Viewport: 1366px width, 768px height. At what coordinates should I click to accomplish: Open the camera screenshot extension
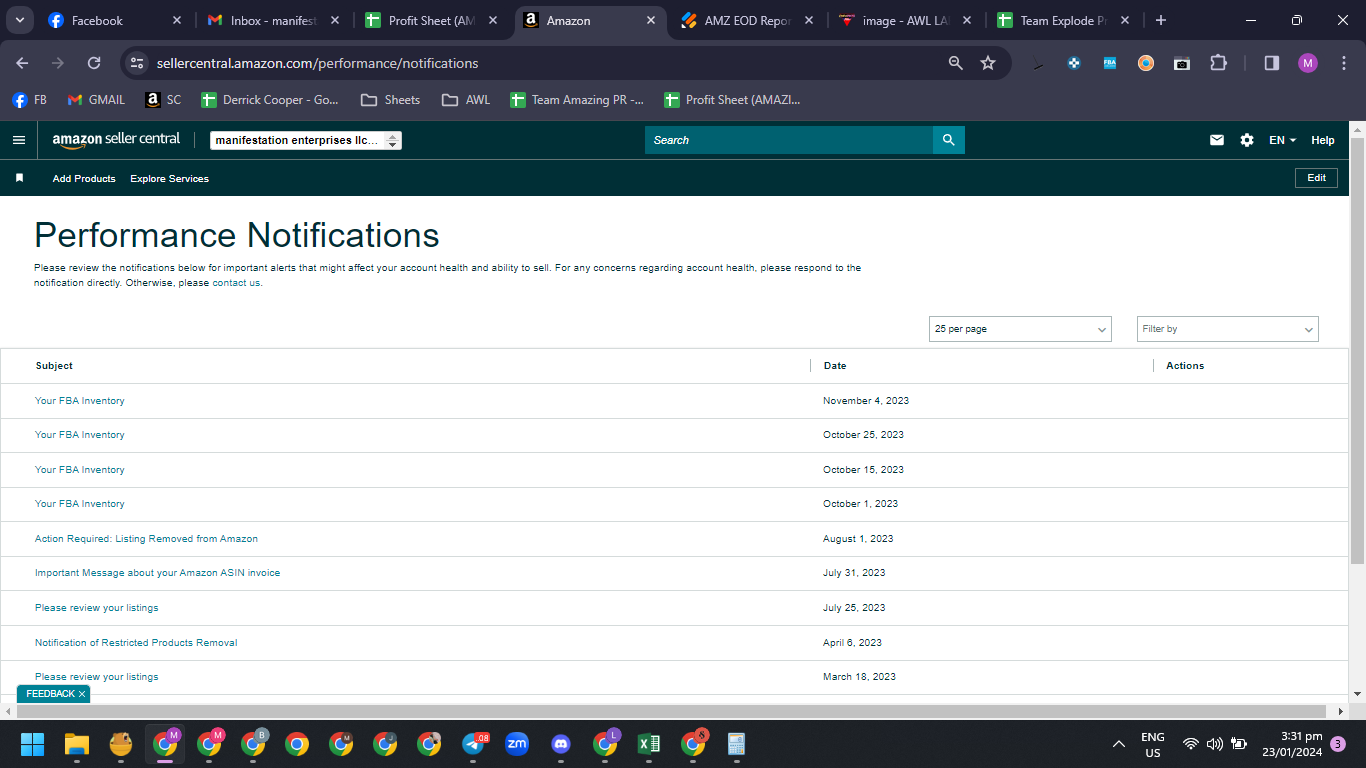tap(1182, 63)
